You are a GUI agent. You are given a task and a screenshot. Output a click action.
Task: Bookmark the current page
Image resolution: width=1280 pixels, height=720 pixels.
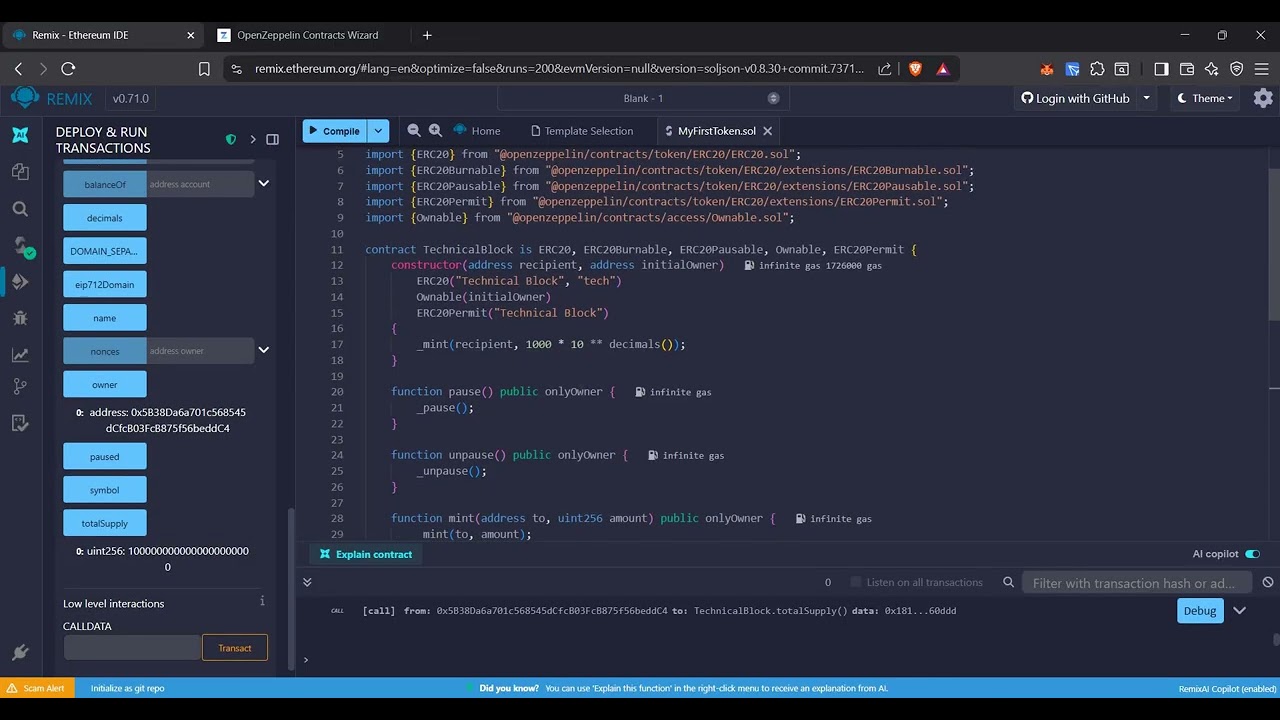point(204,69)
